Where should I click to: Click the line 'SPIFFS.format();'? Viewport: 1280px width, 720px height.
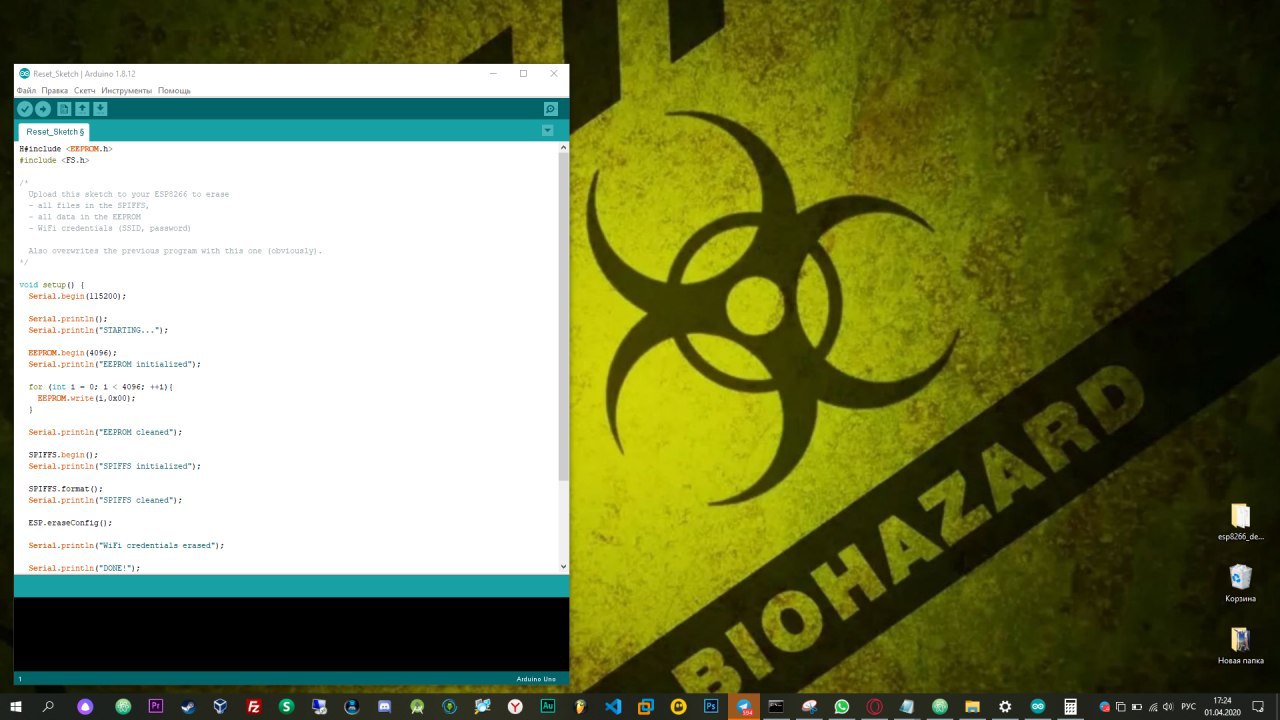(x=65, y=489)
